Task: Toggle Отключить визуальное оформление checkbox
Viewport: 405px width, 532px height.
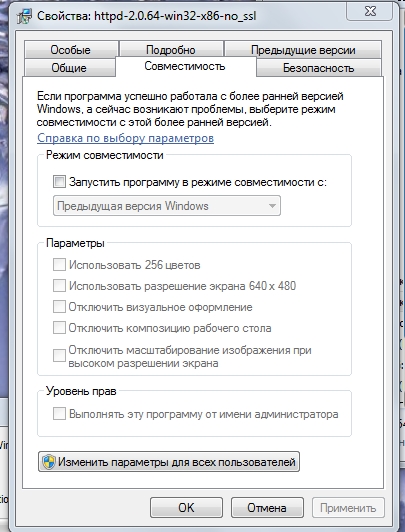Action: [x=59, y=307]
